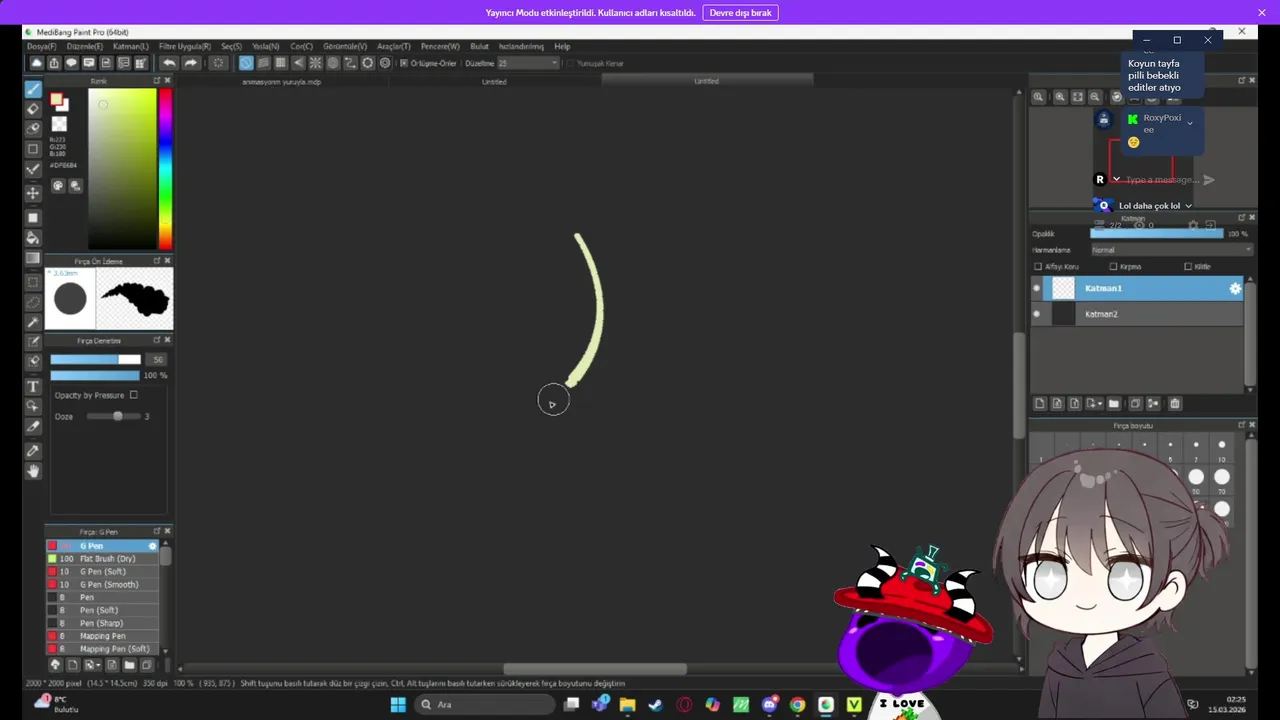
Task: Add a new brush in brush panel
Action: (x=72, y=665)
